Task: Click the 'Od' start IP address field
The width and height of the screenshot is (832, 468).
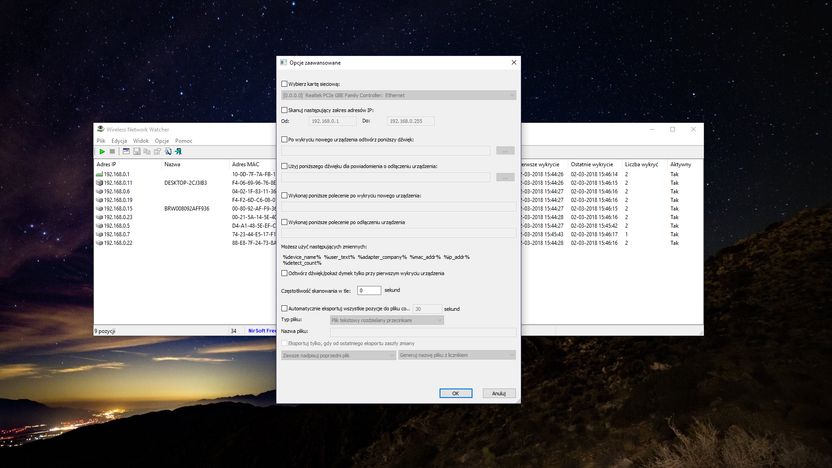Action: click(333, 122)
